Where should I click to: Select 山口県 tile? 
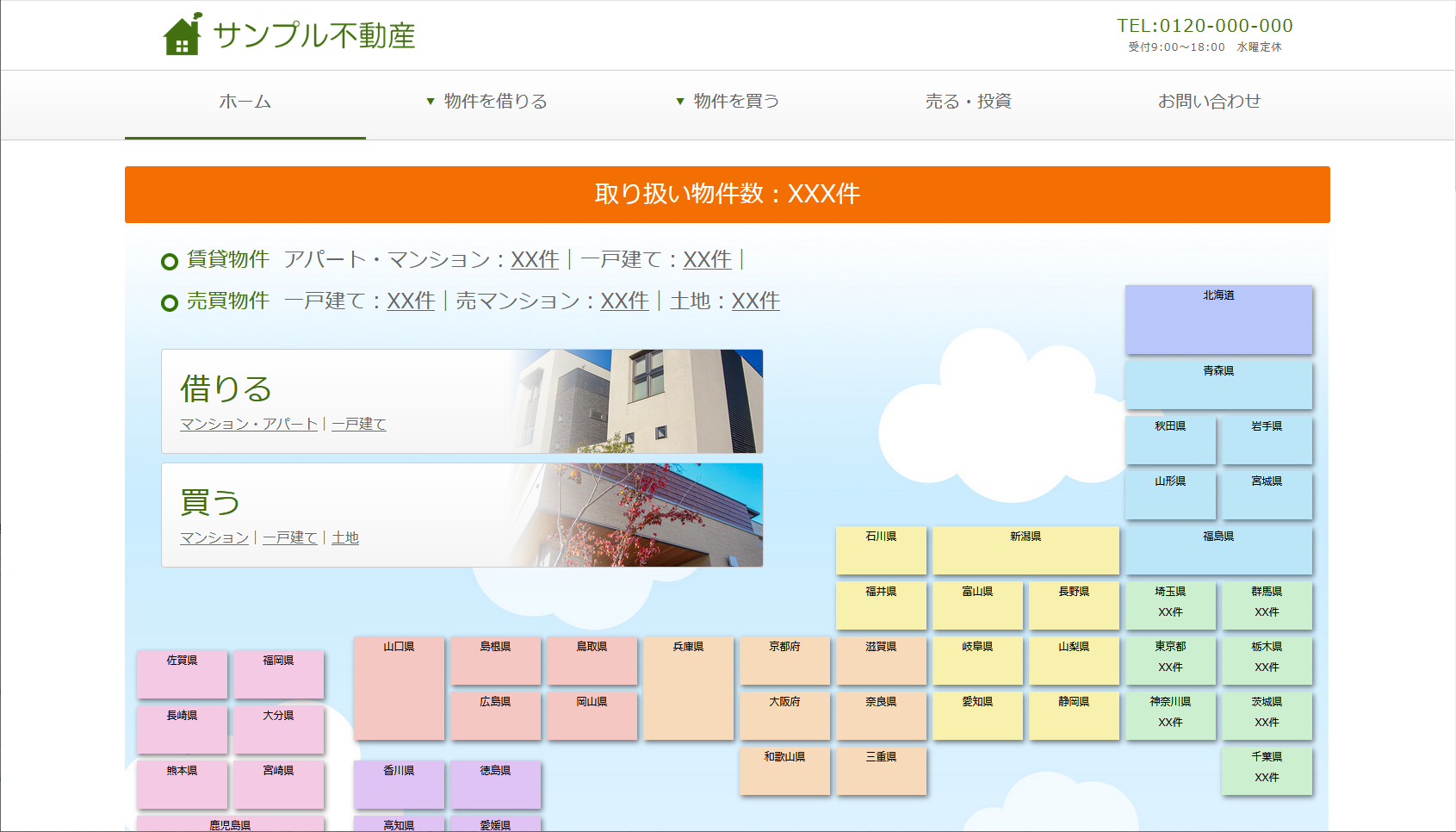coord(399,688)
